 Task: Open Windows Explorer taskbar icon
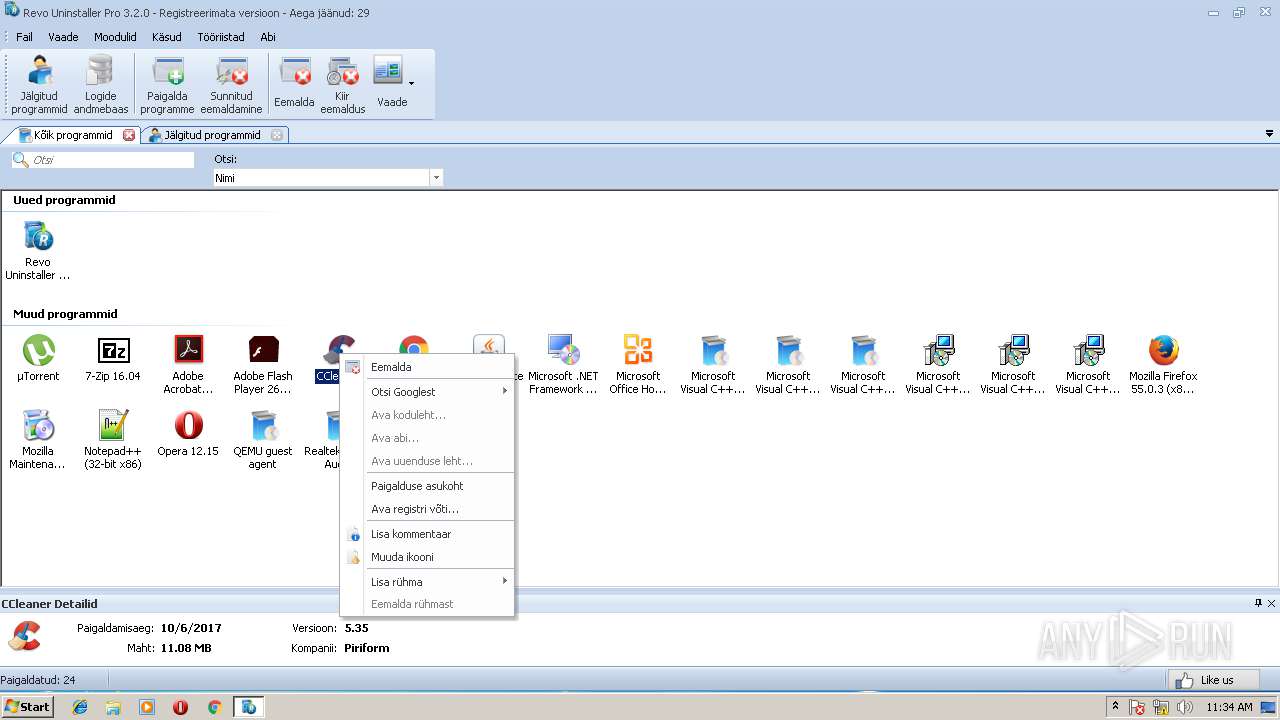113,707
